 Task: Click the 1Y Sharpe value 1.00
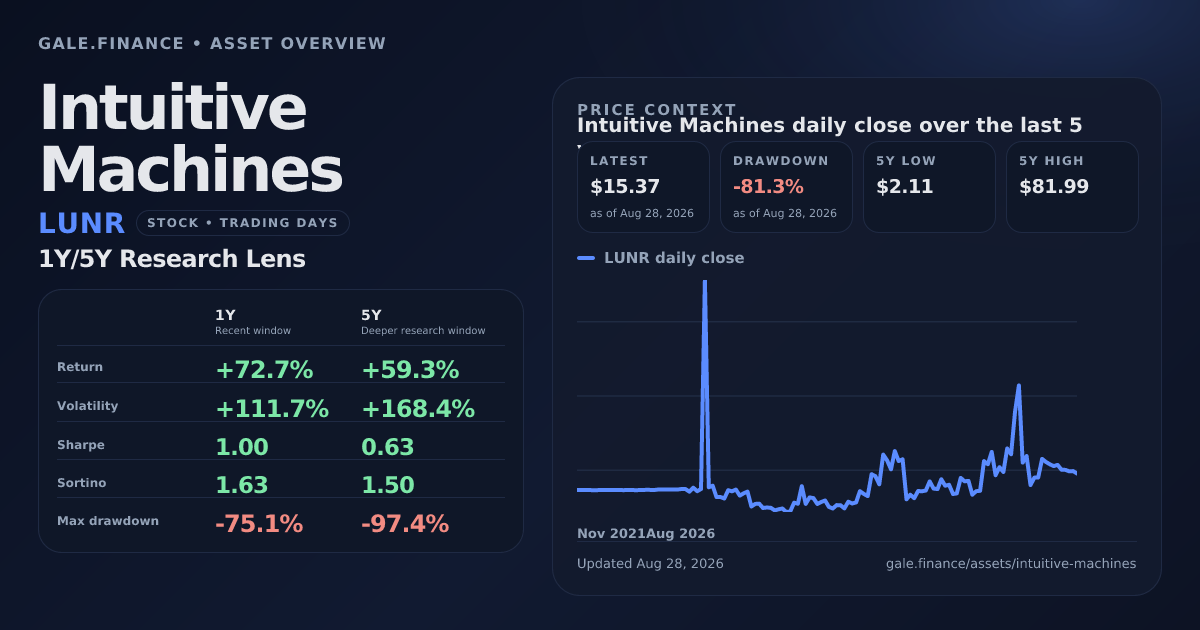click(x=242, y=447)
